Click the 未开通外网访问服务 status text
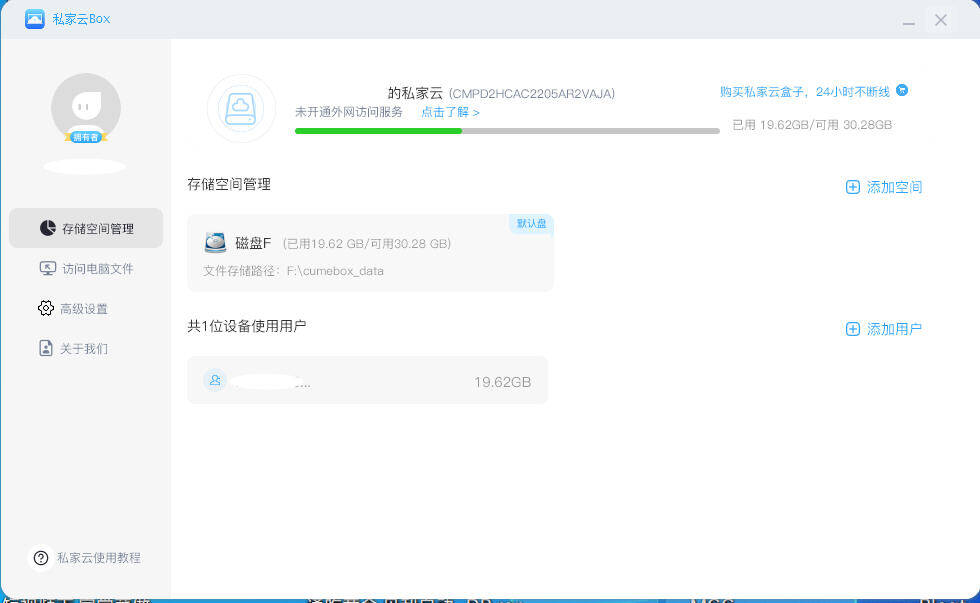980x603 pixels. [349, 112]
